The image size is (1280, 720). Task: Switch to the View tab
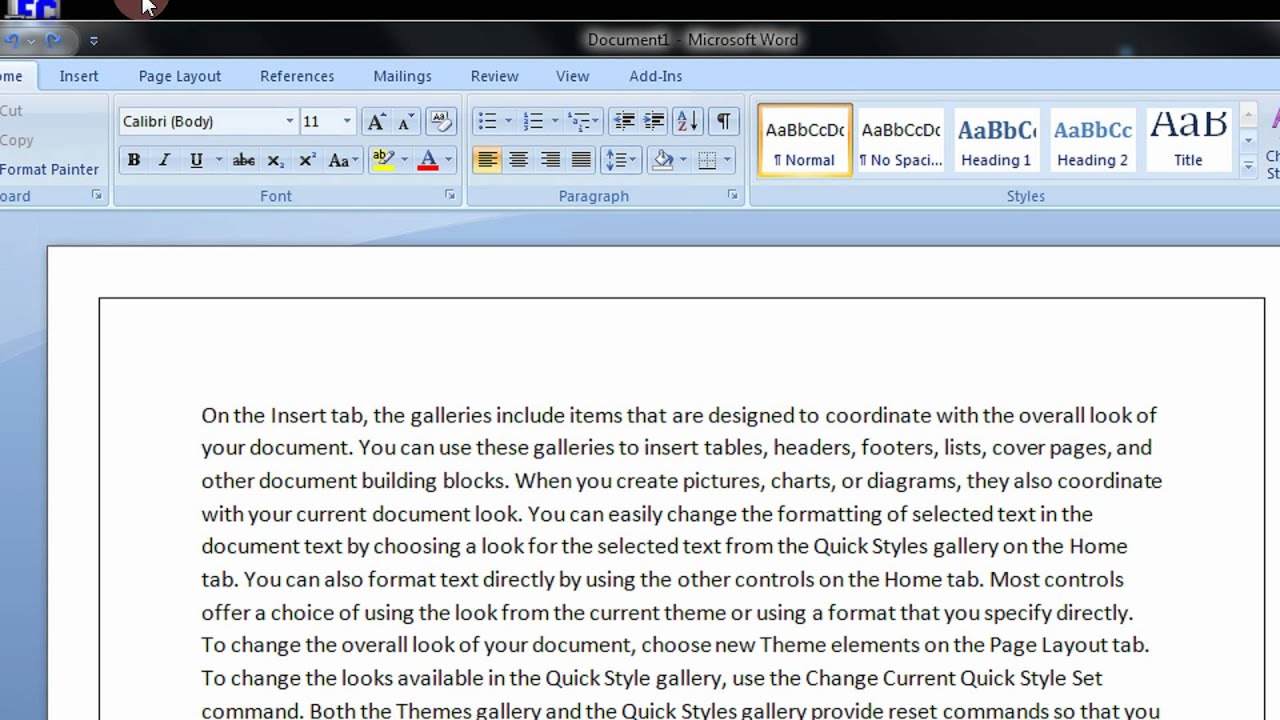[573, 76]
